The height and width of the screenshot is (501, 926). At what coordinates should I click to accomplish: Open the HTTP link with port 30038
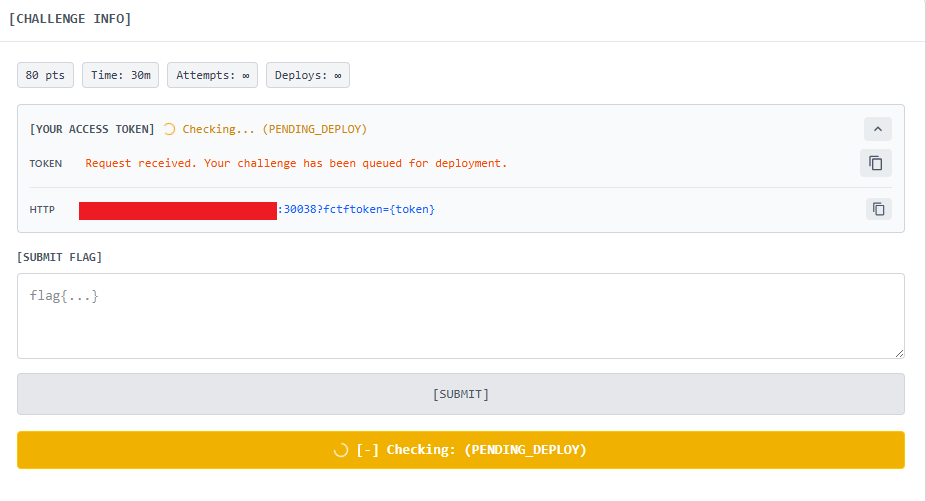click(x=257, y=210)
